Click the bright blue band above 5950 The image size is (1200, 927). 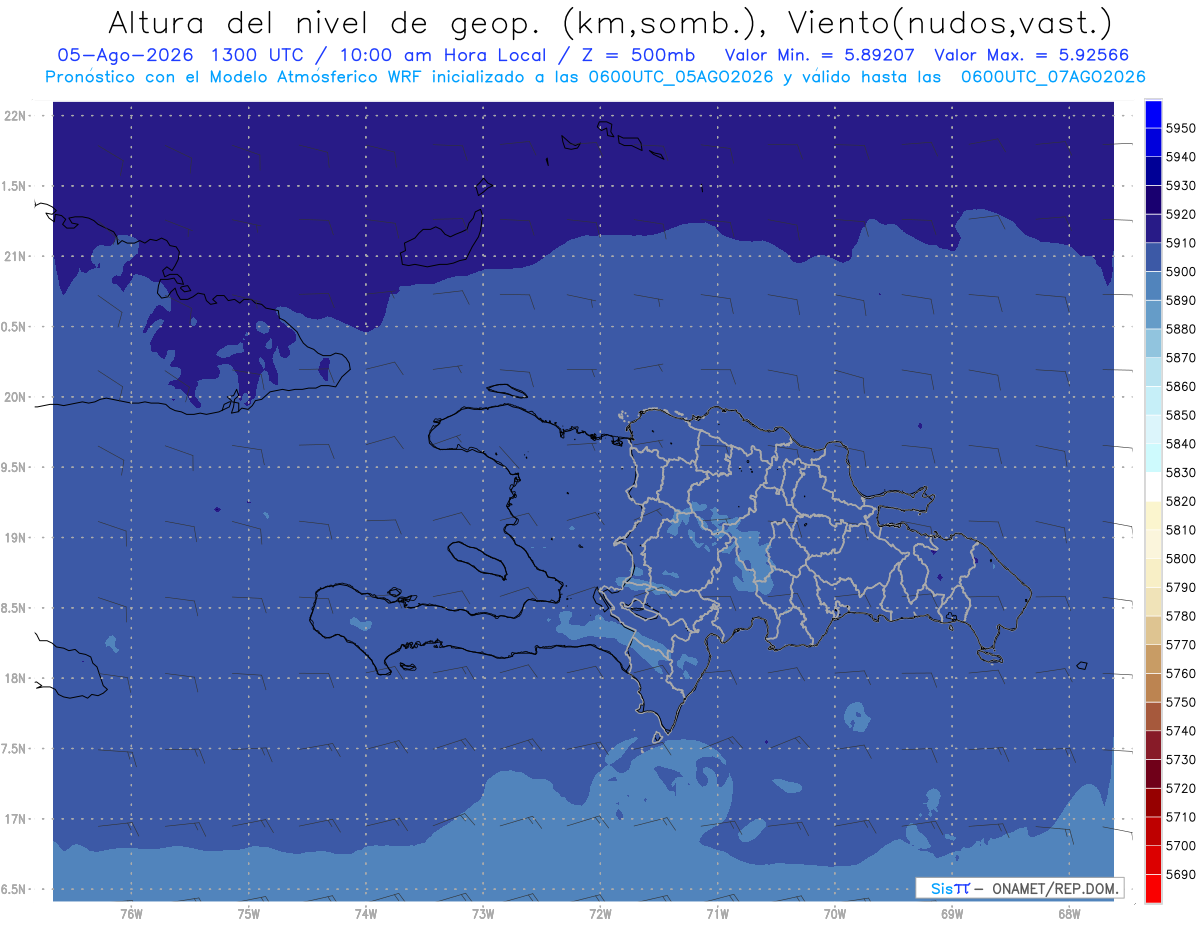point(1152,114)
